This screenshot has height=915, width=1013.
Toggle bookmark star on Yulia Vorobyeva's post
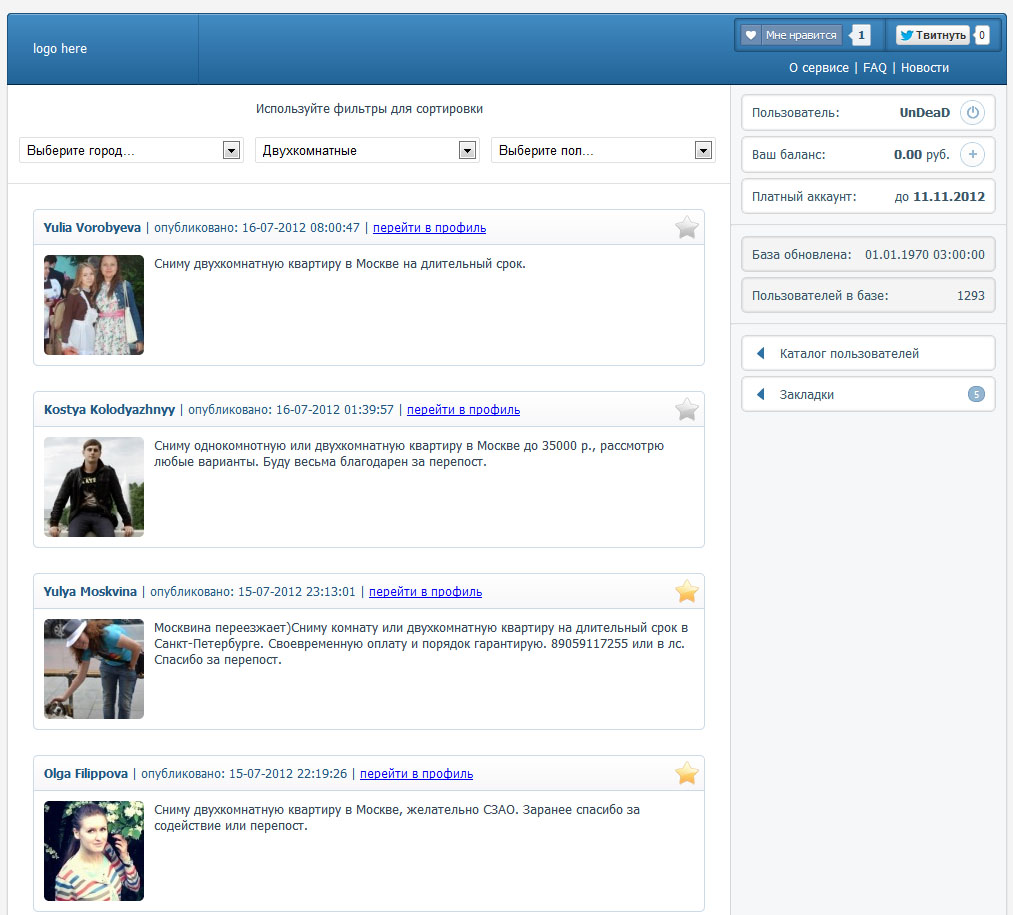pos(686,228)
